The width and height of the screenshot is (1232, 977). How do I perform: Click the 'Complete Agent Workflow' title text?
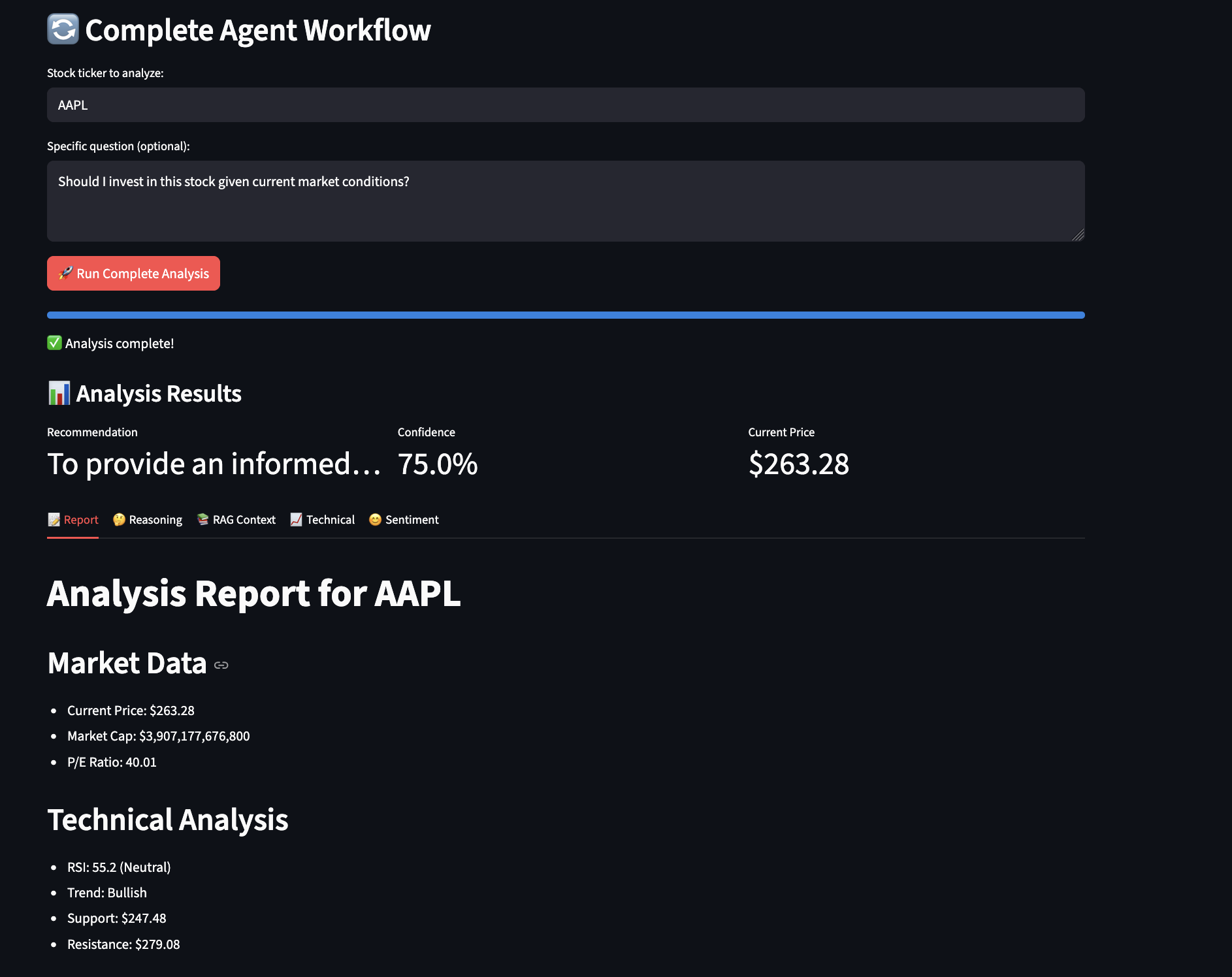(x=258, y=31)
